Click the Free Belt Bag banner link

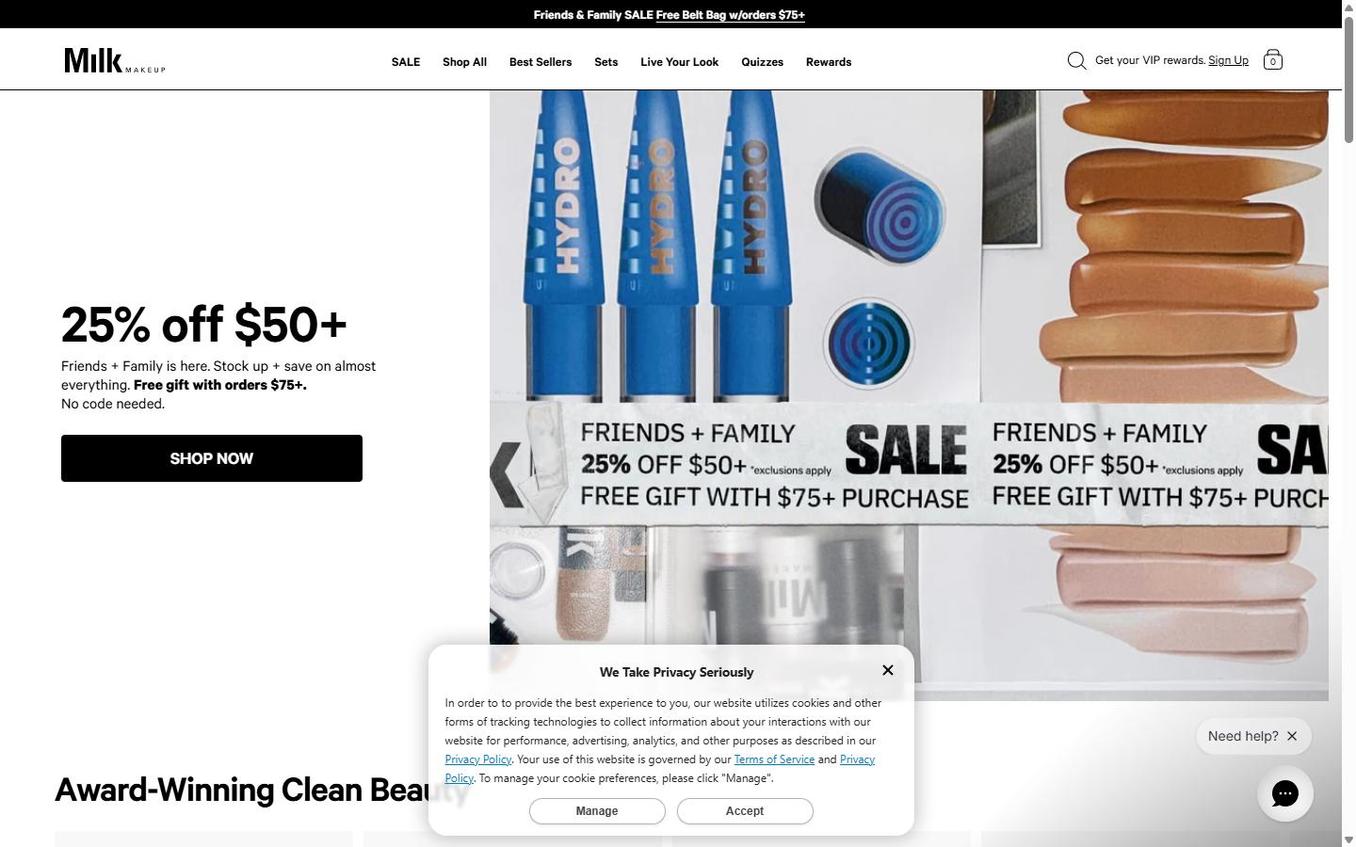coord(730,14)
